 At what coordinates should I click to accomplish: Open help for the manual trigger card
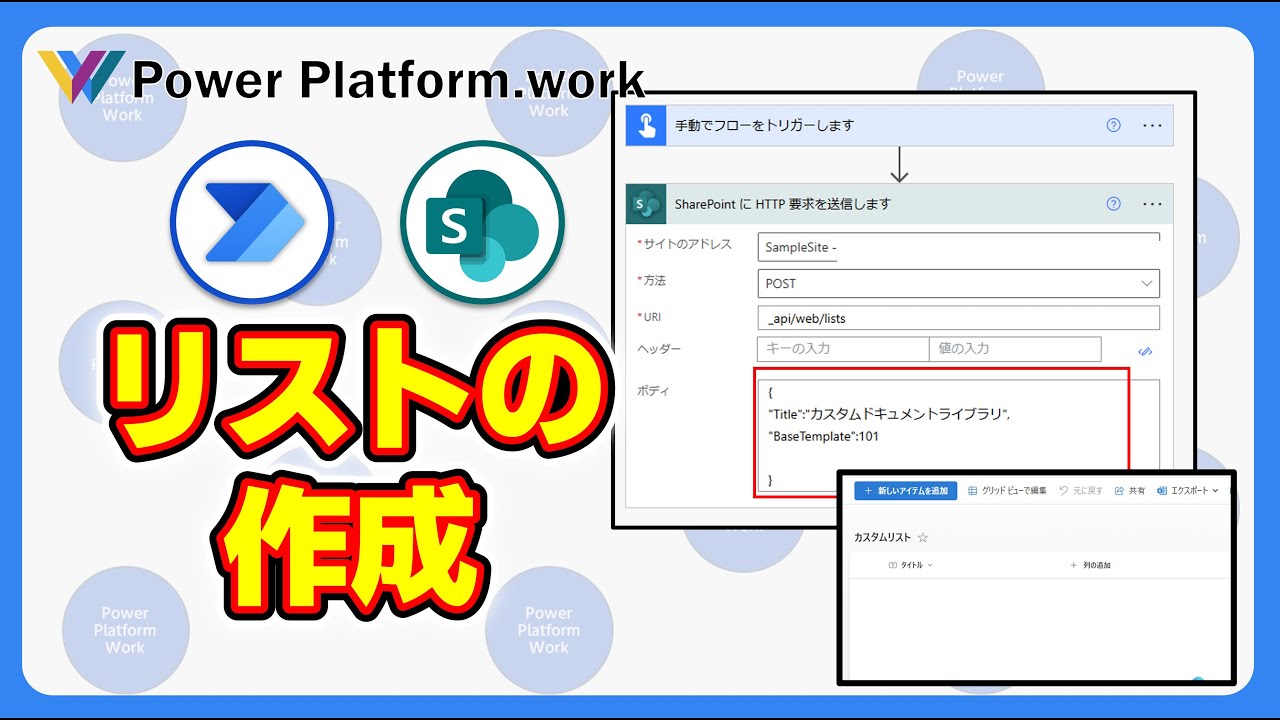pyautogui.click(x=1113, y=125)
